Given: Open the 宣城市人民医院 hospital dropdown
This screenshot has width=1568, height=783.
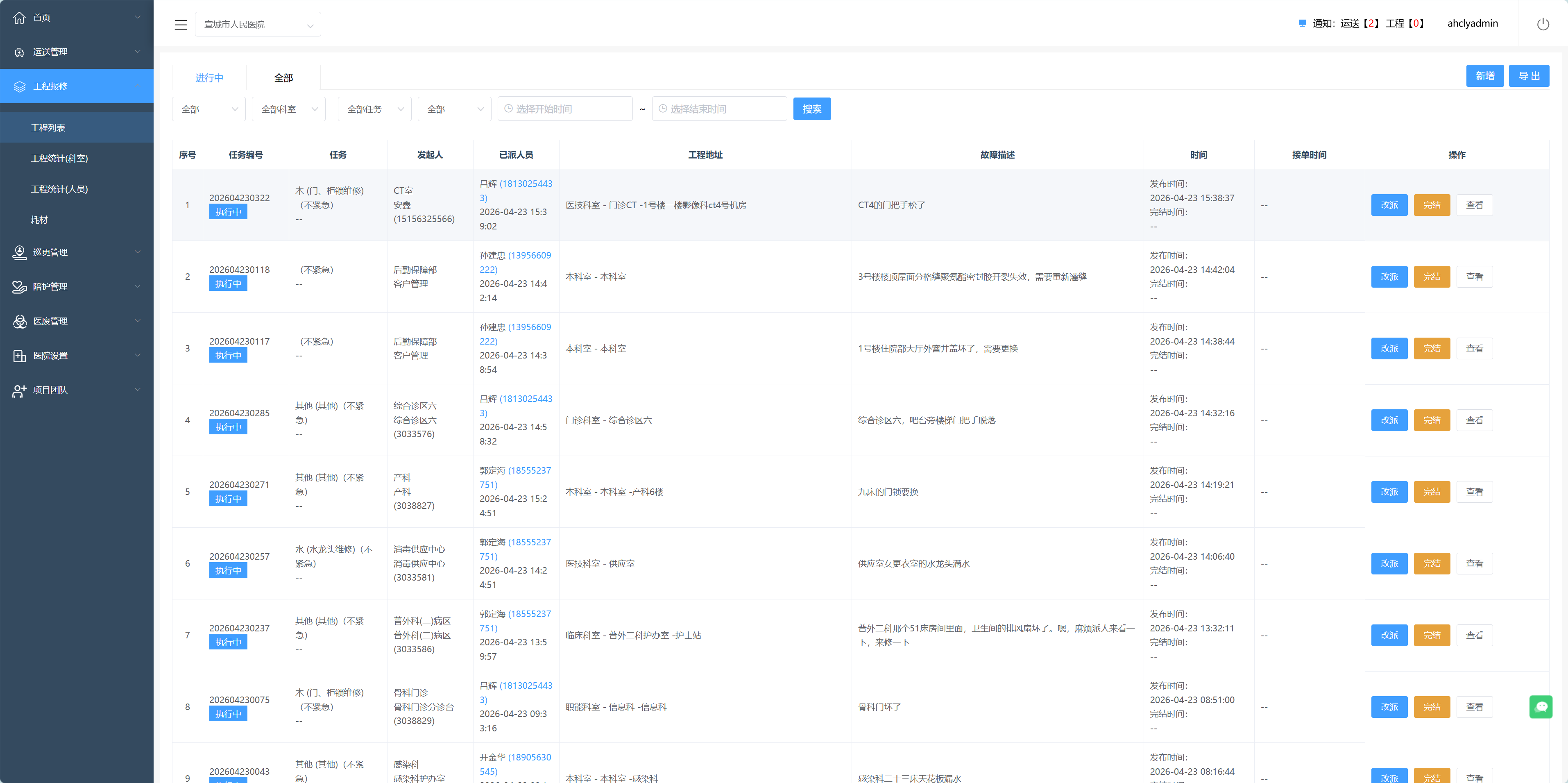Looking at the screenshot, I should point(258,24).
